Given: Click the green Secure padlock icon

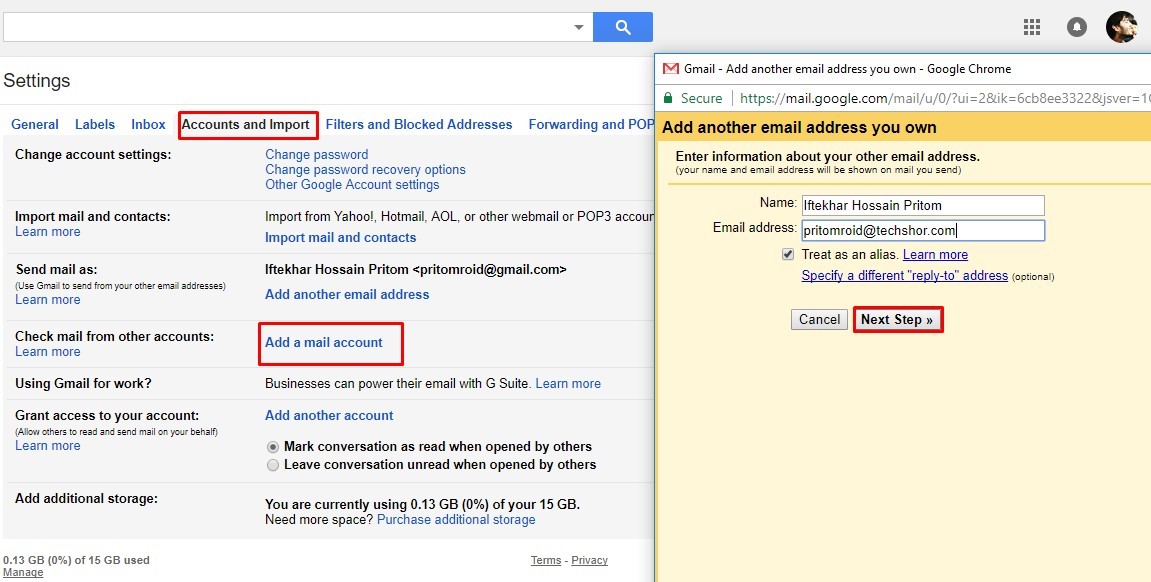Looking at the screenshot, I should click(667, 98).
